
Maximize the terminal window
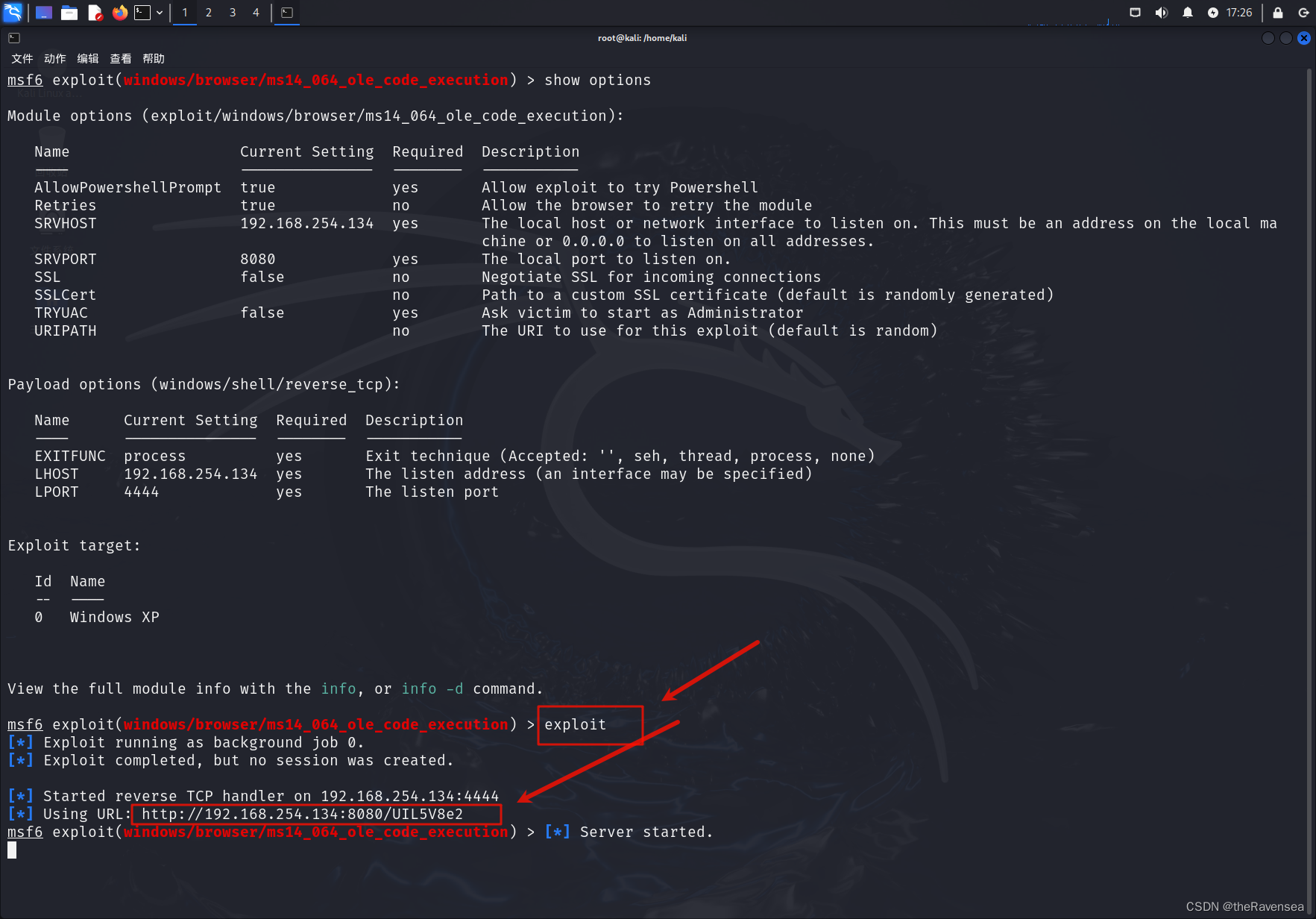tap(1286, 38)
